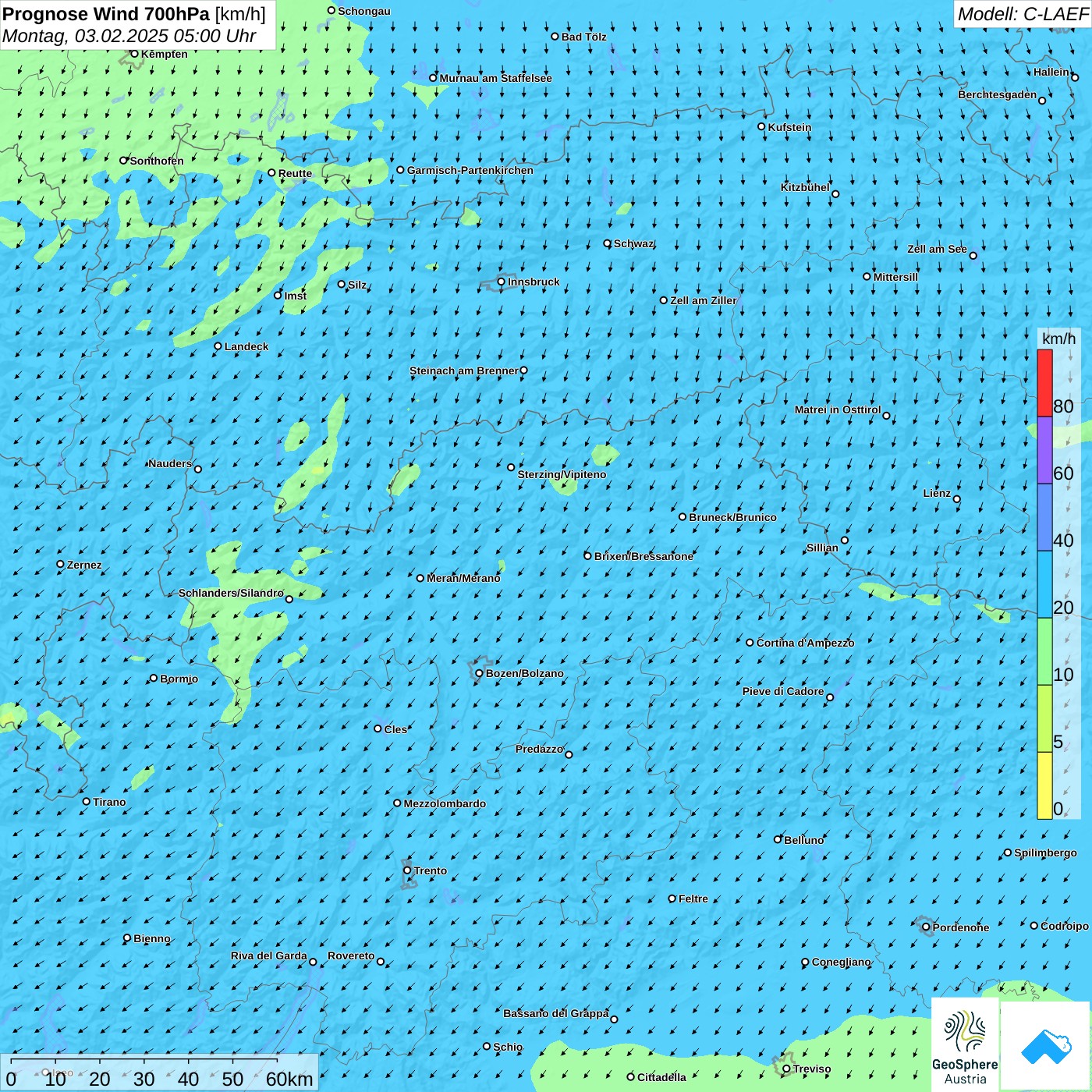Viewport: 1092px width, 1092px height.
Task: Click the 'Feltre' label
Action: pyautogui.click(x=693, y=899)
